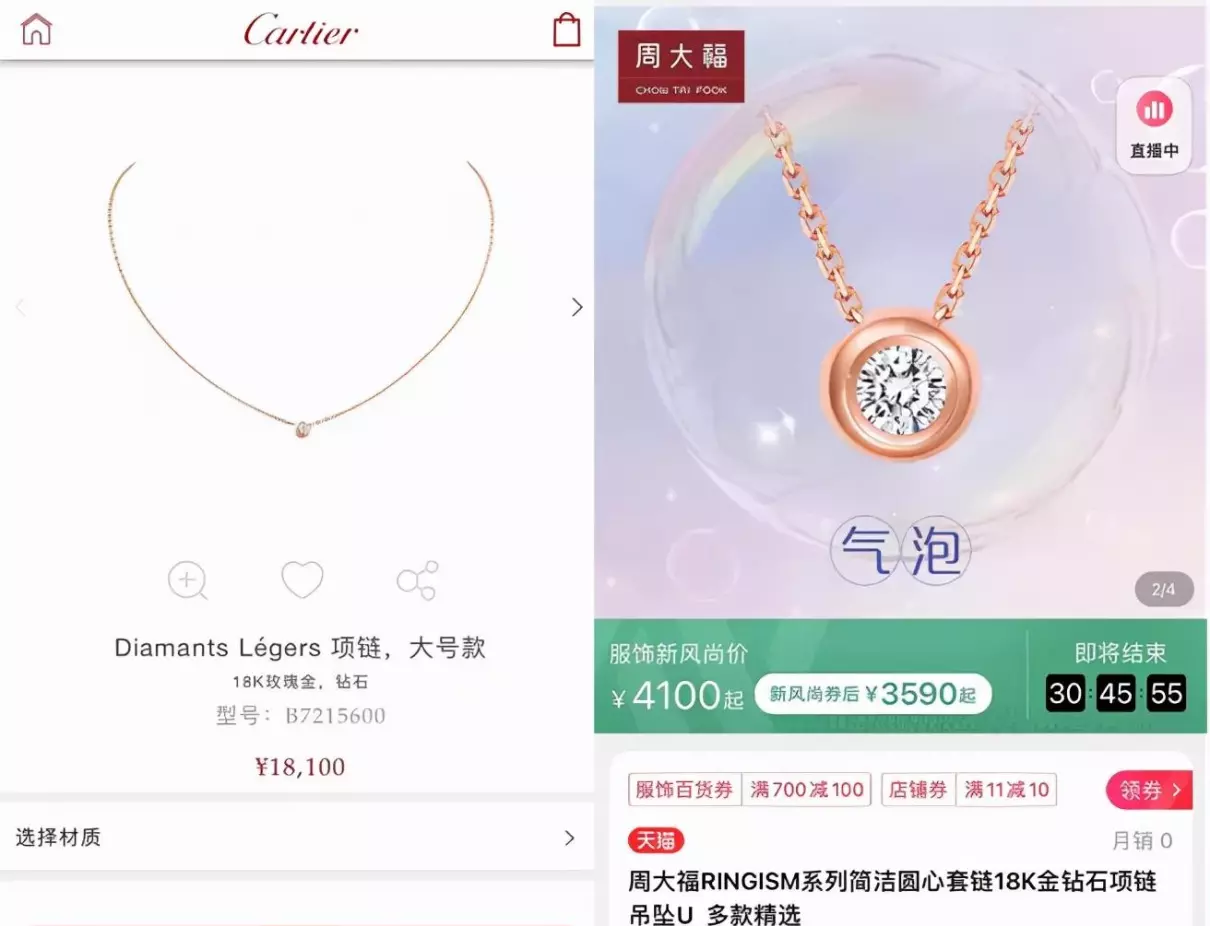Tap the Cartier home icon
The height and width of the screenshot is (926, 1210).
tap(36, 29)
